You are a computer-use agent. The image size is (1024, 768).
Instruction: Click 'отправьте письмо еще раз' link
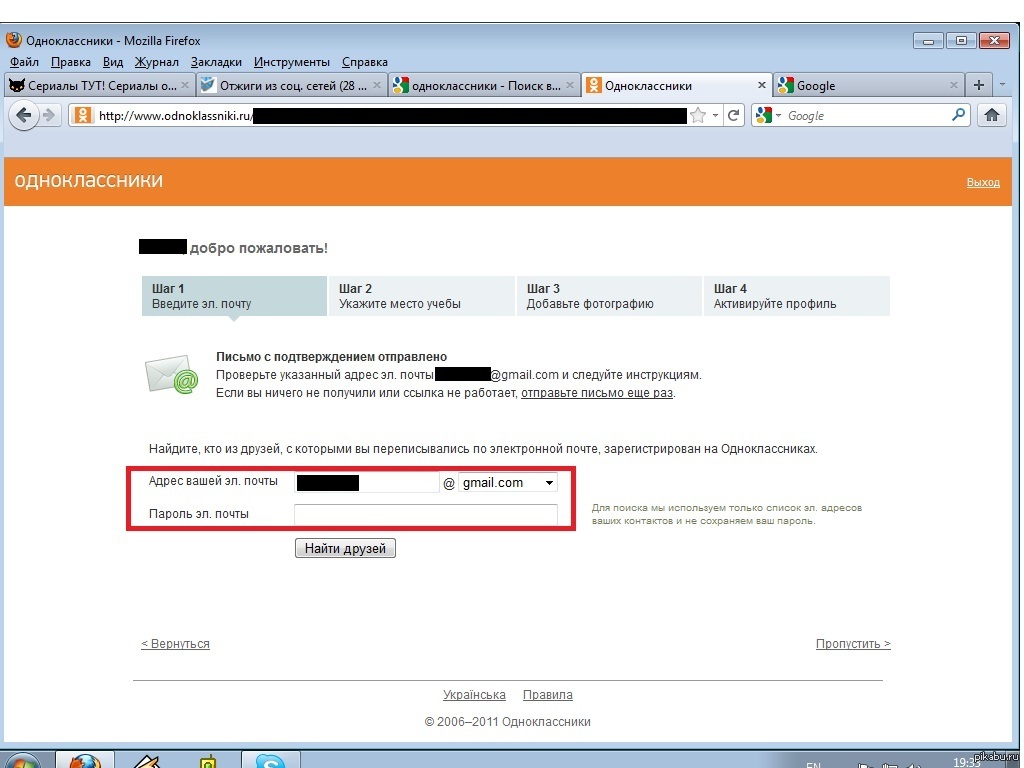(x=597, y=393)
